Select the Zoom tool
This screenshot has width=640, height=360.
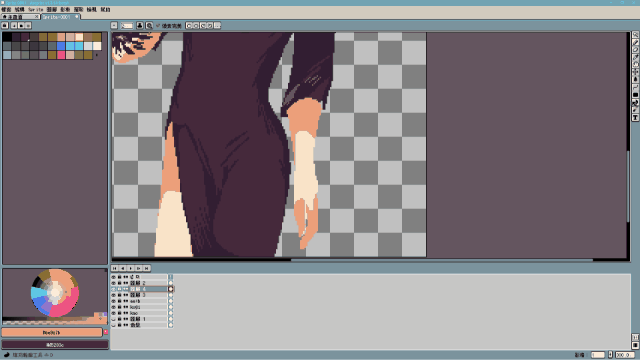(636, 64)
